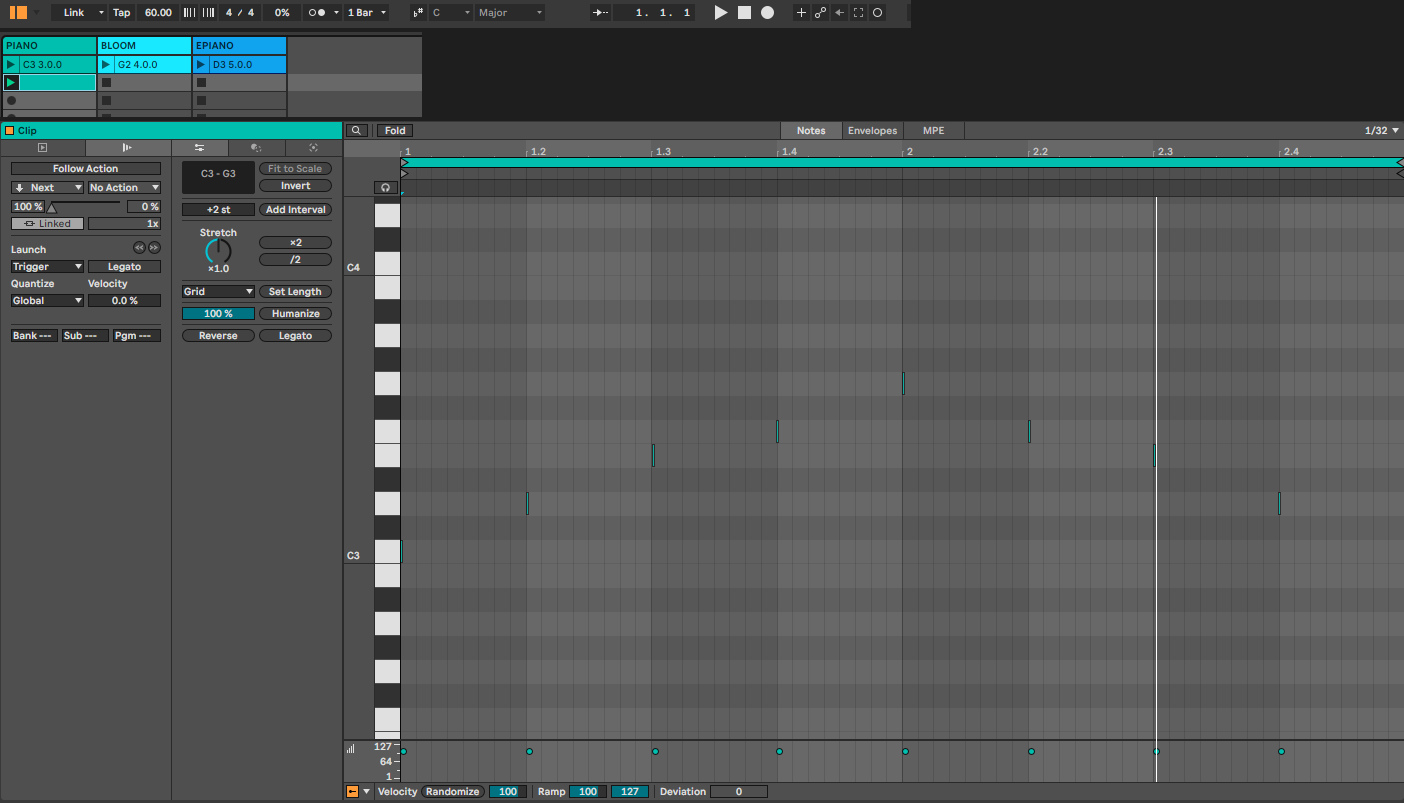Toggle the headphone MIDI preview icon
Image resolution: width=1404 pixels, height=803 pixels.
385,187
